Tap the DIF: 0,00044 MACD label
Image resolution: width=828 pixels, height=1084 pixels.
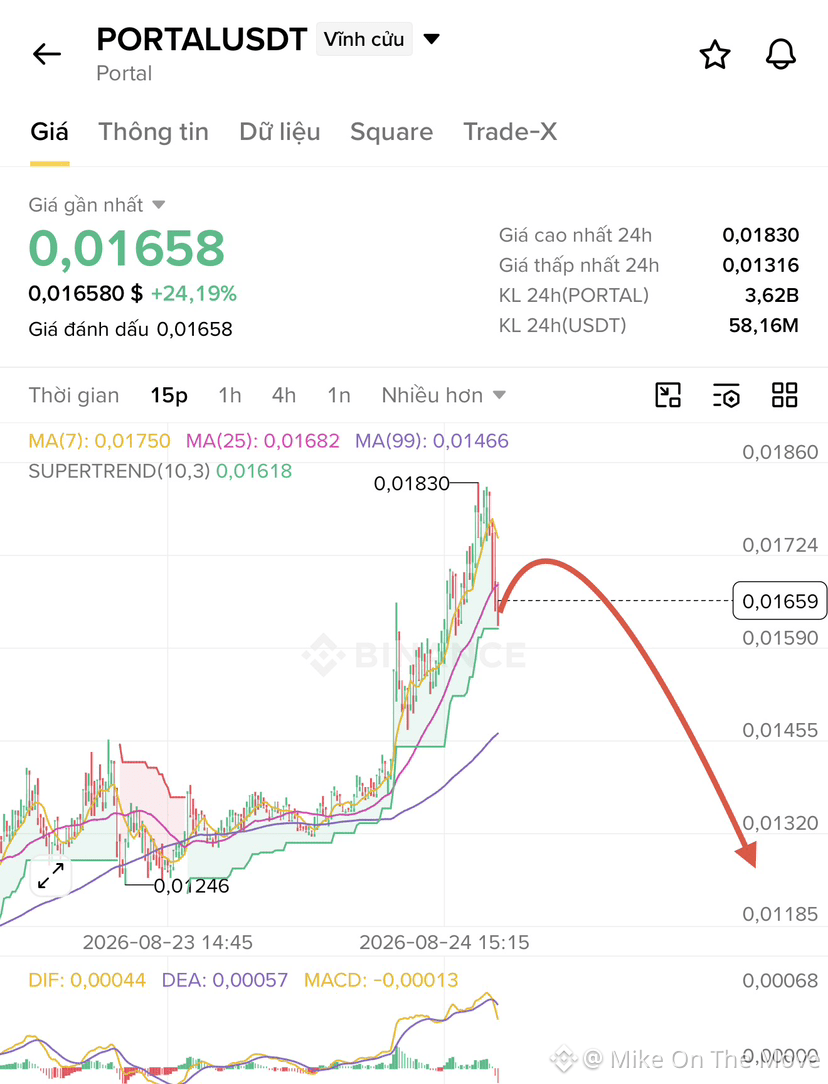pos(87,980)
